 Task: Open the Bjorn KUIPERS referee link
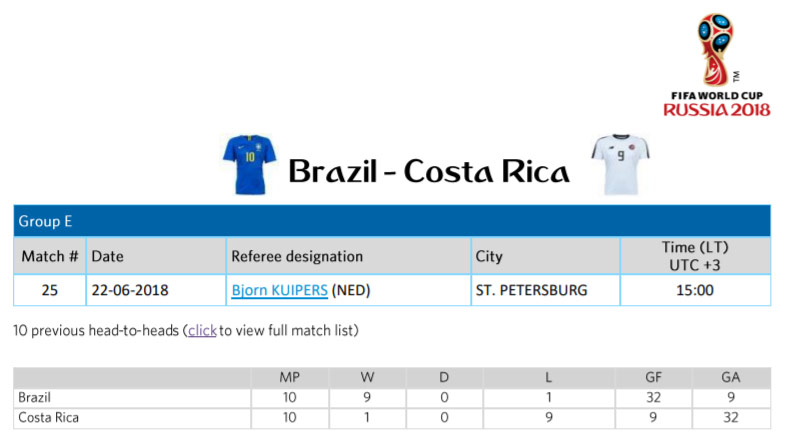279,290
